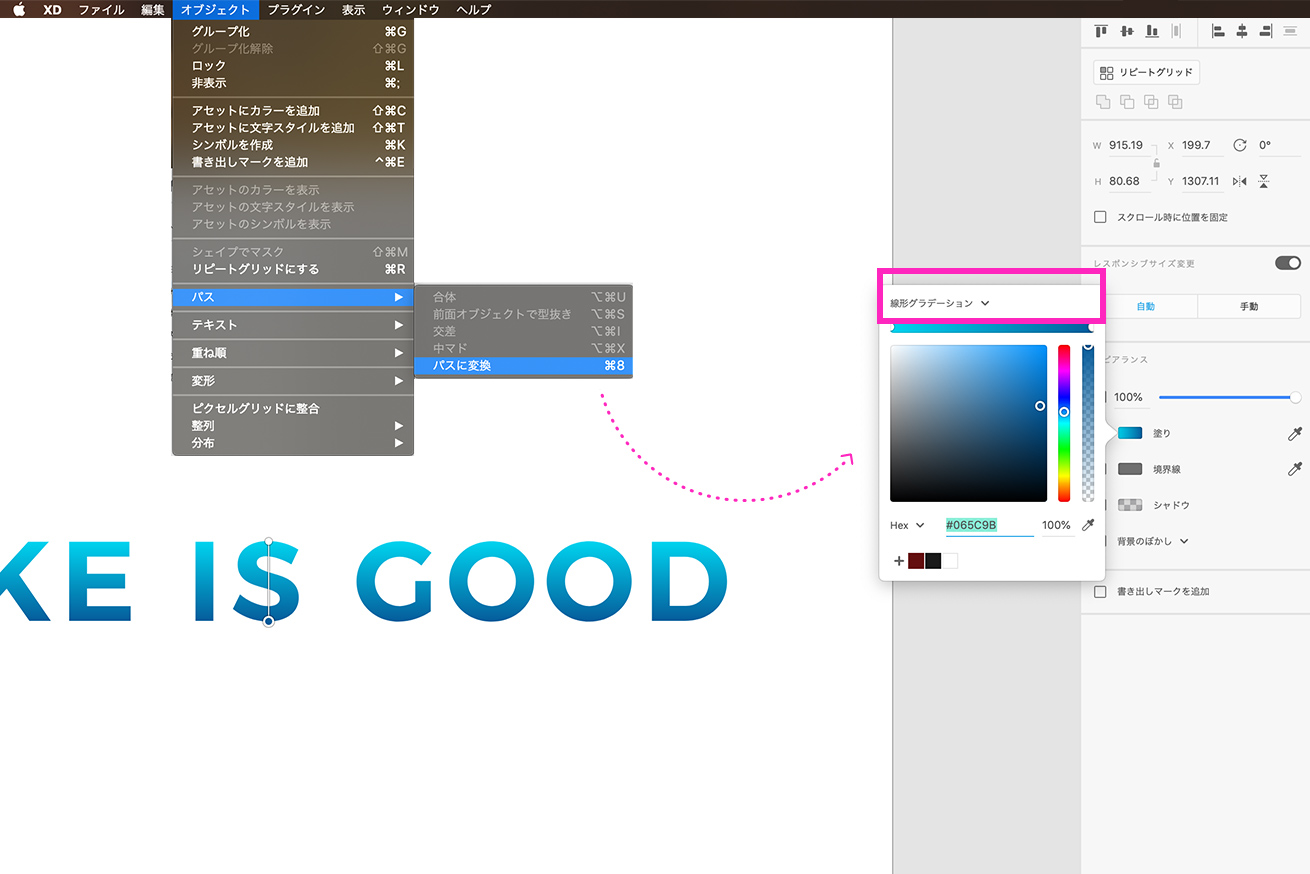Click the boolean Subtract icon
The width and height of the screenshot is (1310, 874).
coord(1127,102)
